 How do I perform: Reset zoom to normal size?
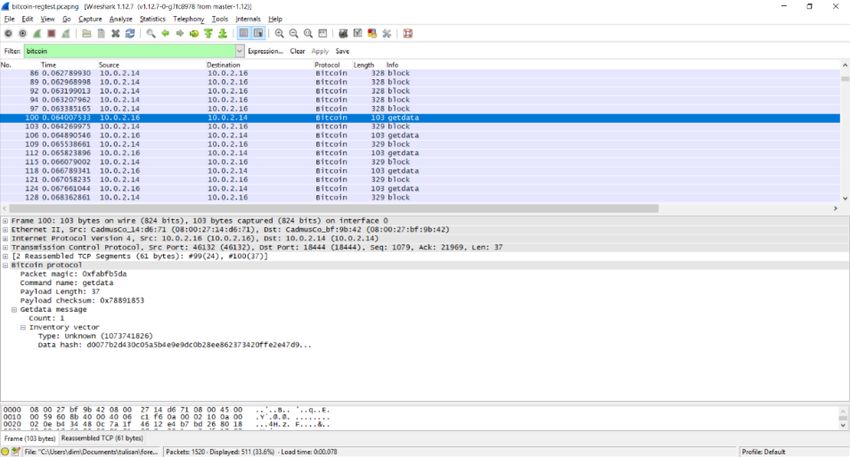click(x=308, y=34)
